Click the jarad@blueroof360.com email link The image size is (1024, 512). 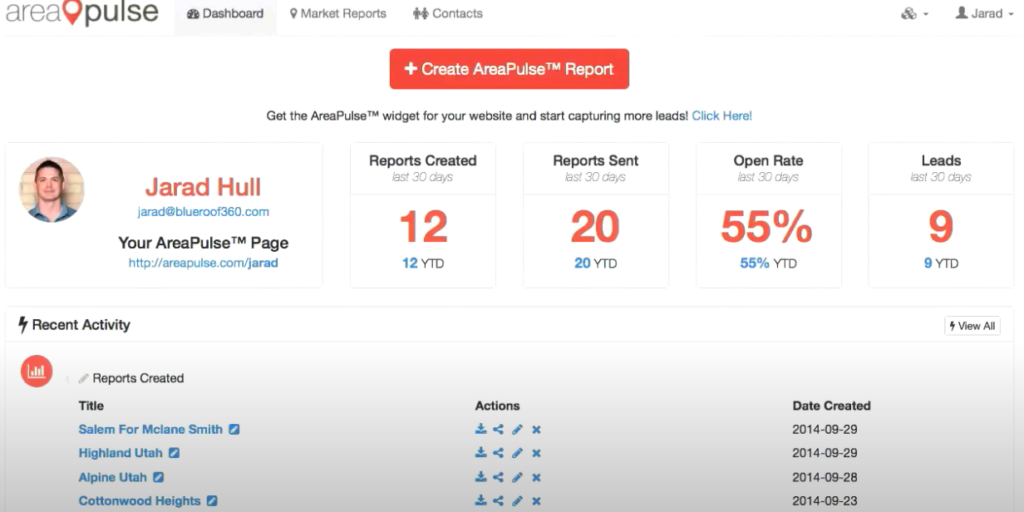203,212
